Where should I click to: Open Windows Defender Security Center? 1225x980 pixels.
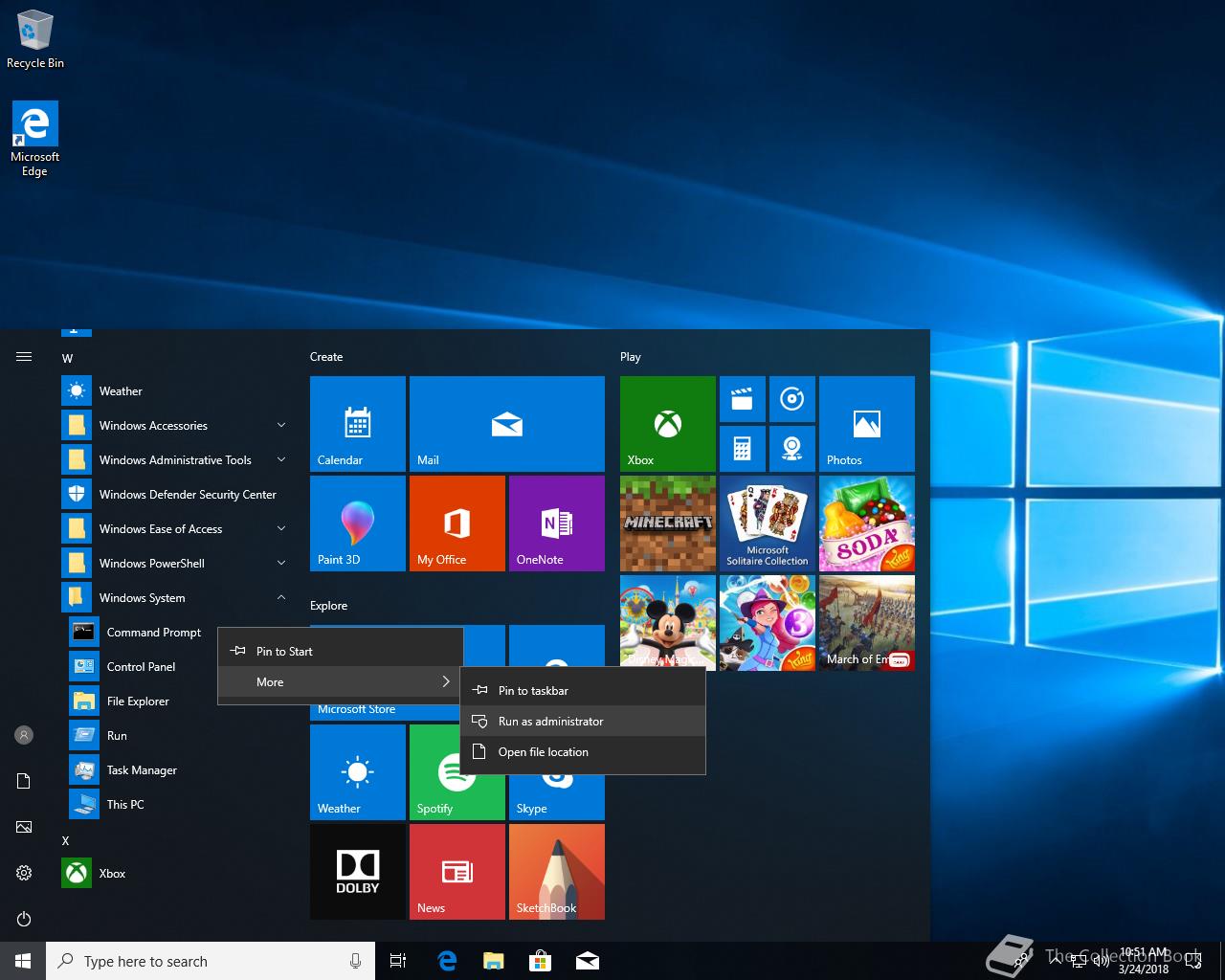coord(176,494)
